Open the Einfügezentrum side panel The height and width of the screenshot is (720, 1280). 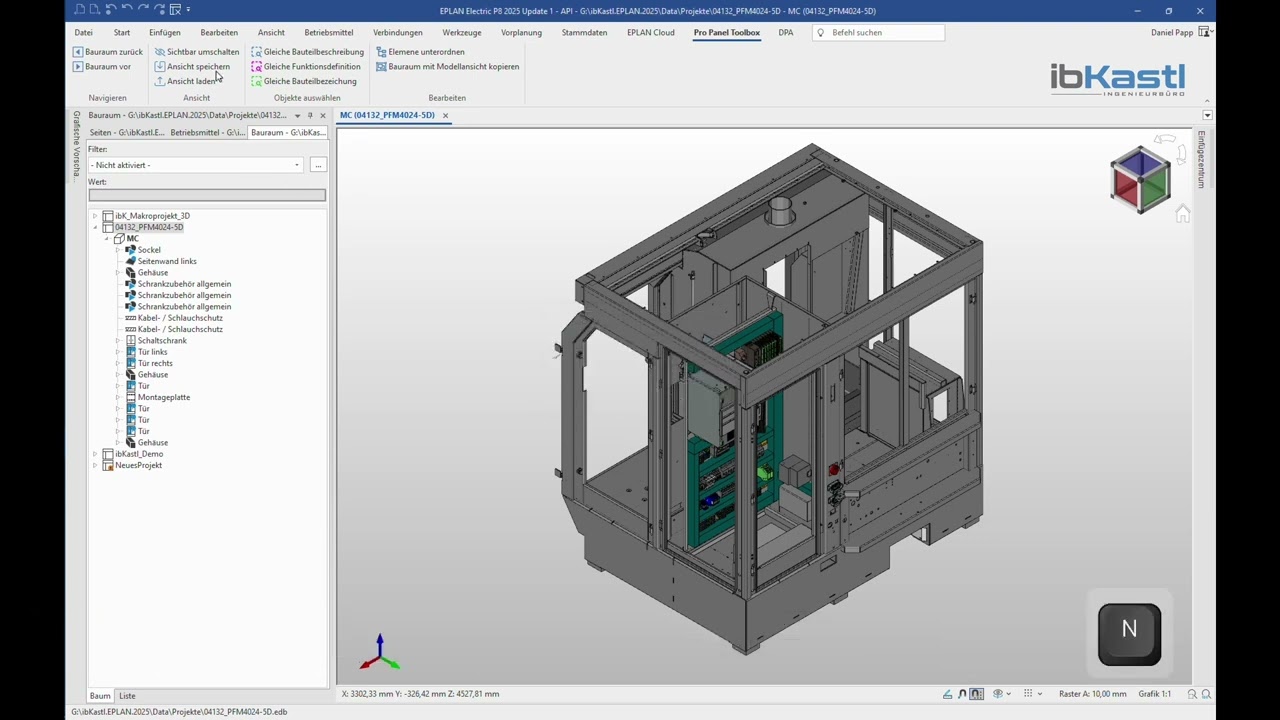coord(1202,159)
